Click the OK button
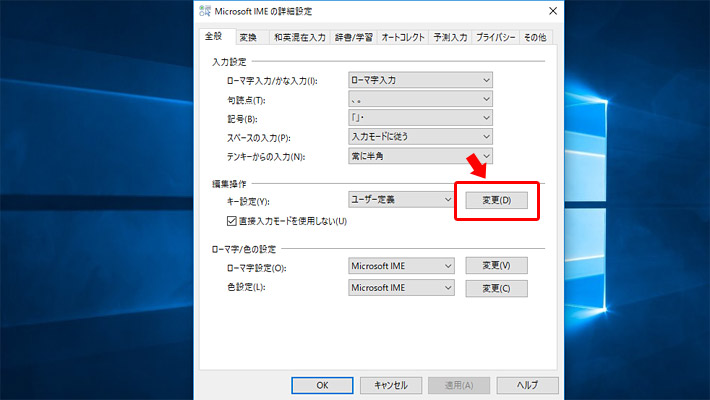Screen dimensions: 710x400 pyautogui.click(x=322, y=384)
